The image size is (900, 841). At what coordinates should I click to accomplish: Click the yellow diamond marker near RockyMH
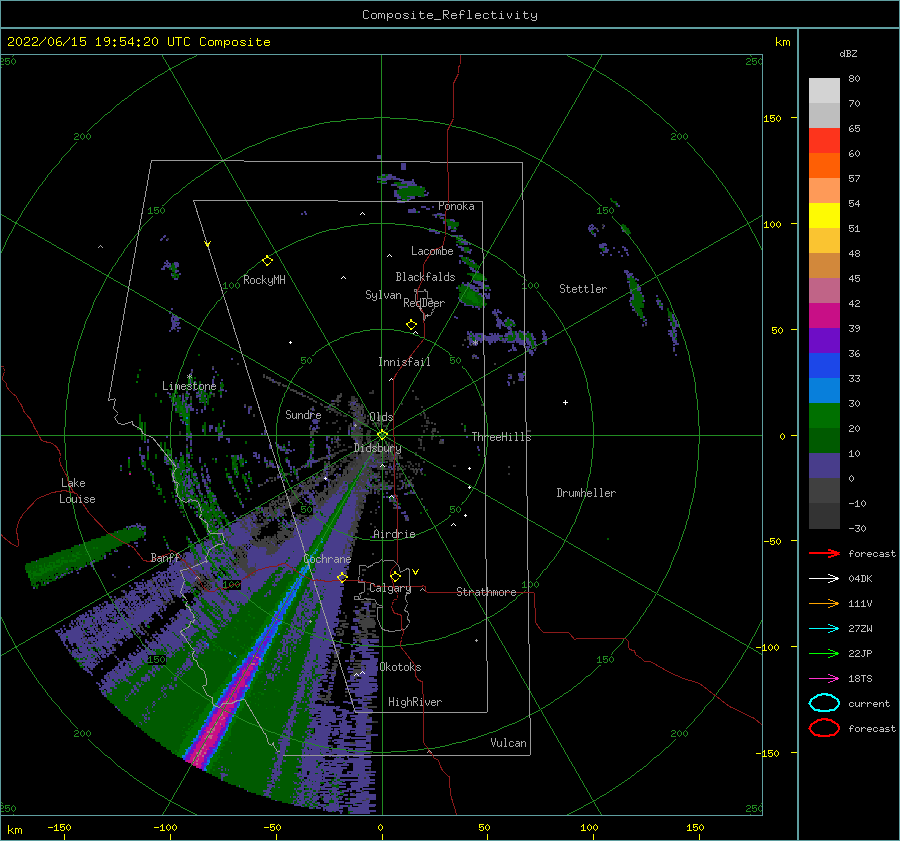[x=267, y=261]
